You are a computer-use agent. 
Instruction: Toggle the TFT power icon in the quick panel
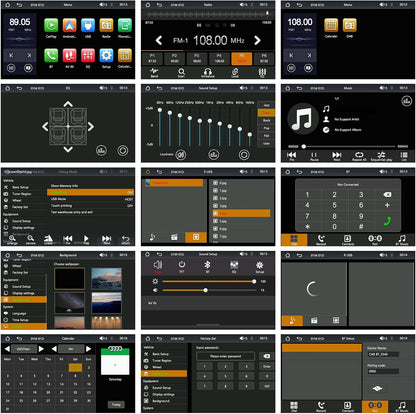(182, 266)
